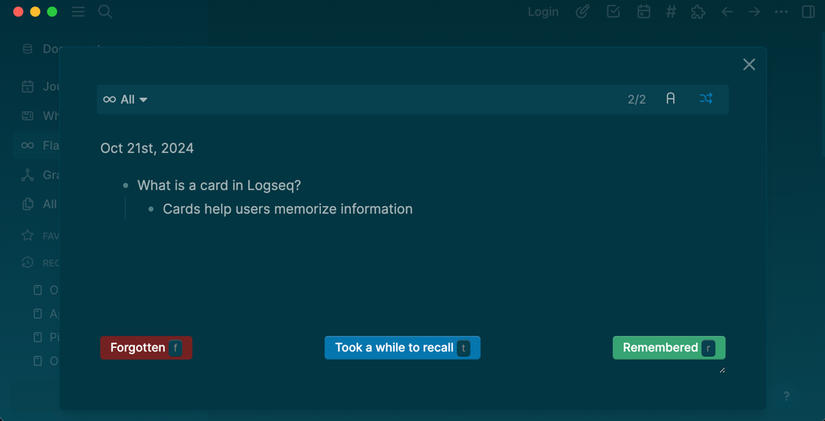Click the Login link

click(x=543, y=12)
